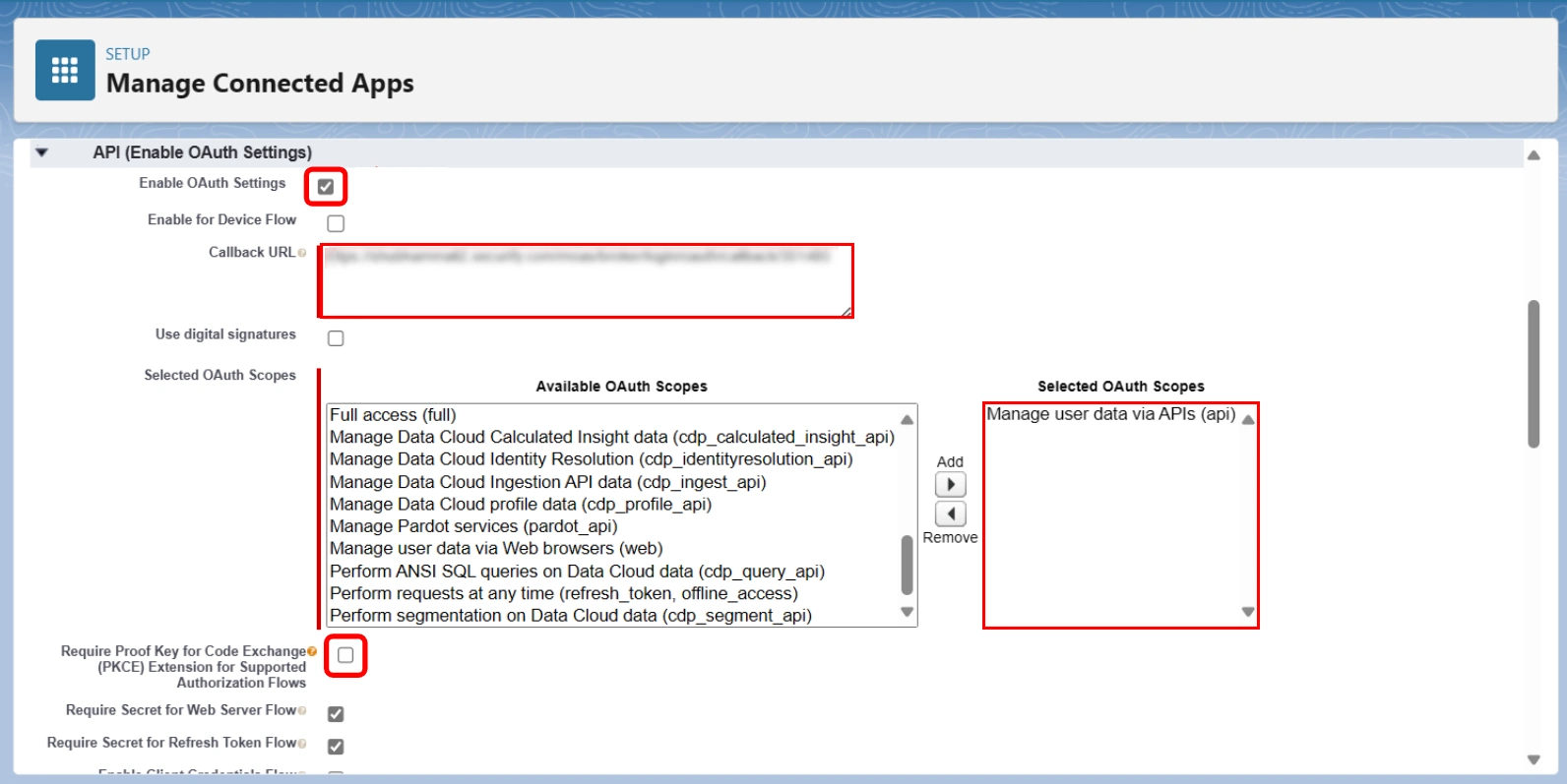This screenshot has width=1567, height=784.
Task: Click the Manage Connected Apps heading
Action: (260, 84)
